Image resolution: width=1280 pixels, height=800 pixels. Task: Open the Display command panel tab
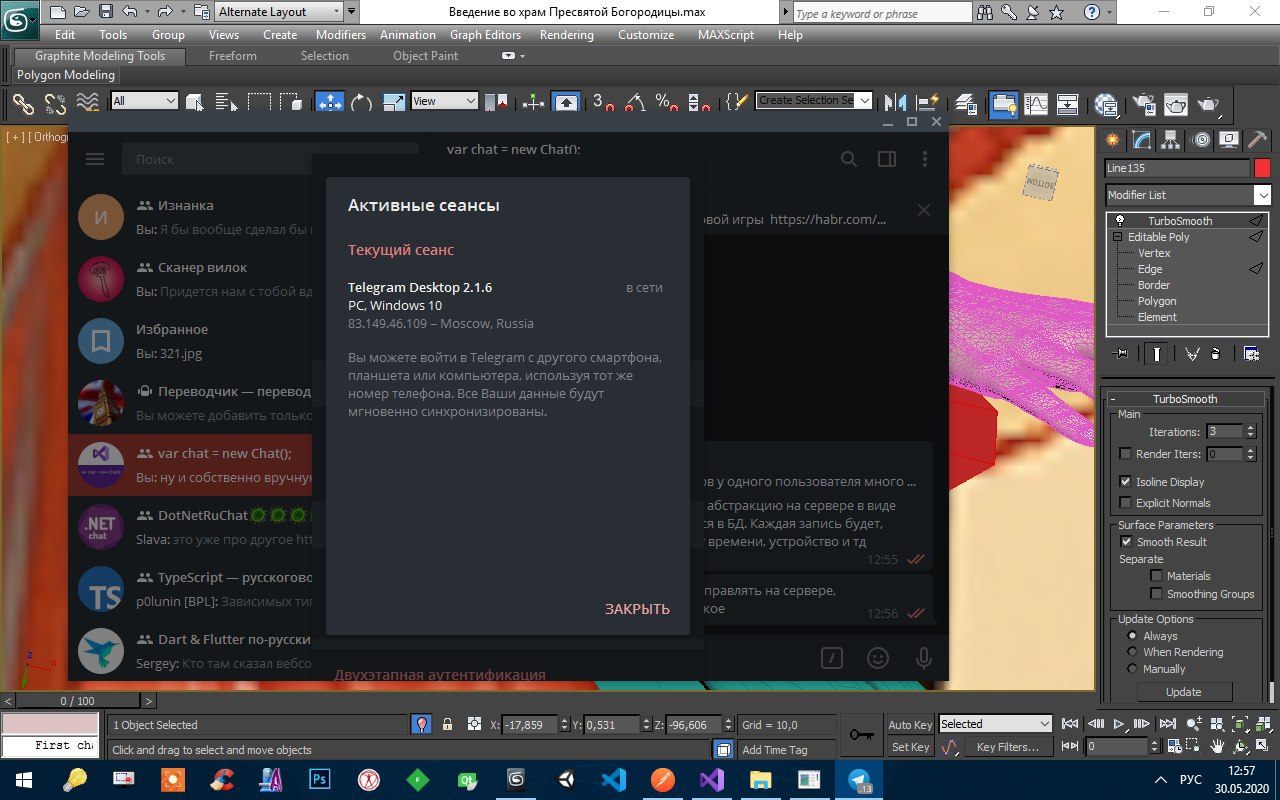[x=1230, y=140]
